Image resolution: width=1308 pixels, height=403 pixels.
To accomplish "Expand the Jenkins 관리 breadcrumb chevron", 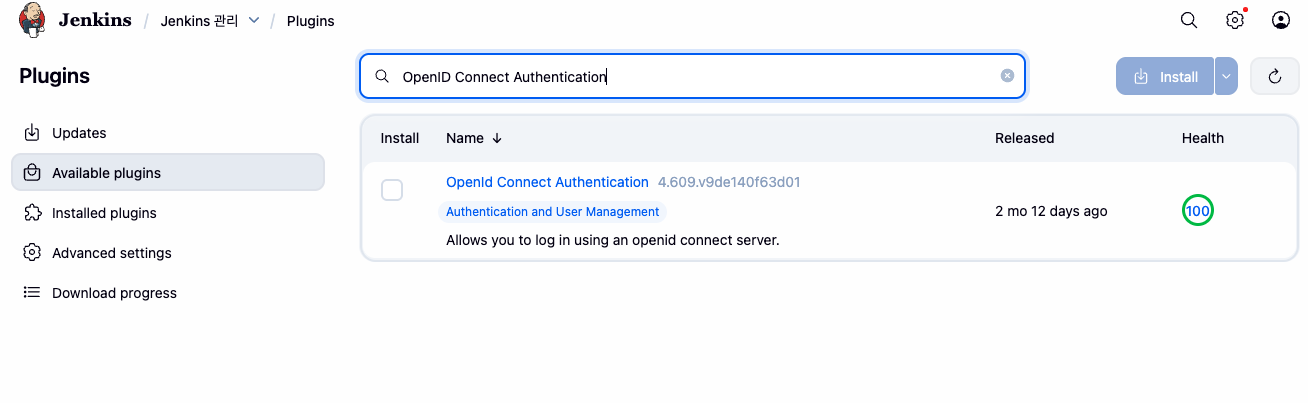I will click(x=253, y=20).
